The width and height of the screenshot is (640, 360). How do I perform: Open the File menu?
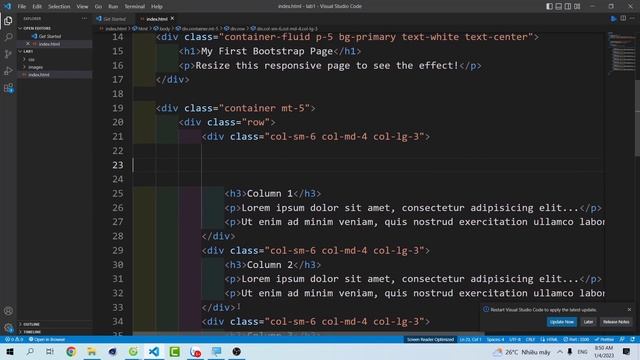coord(22,7)
